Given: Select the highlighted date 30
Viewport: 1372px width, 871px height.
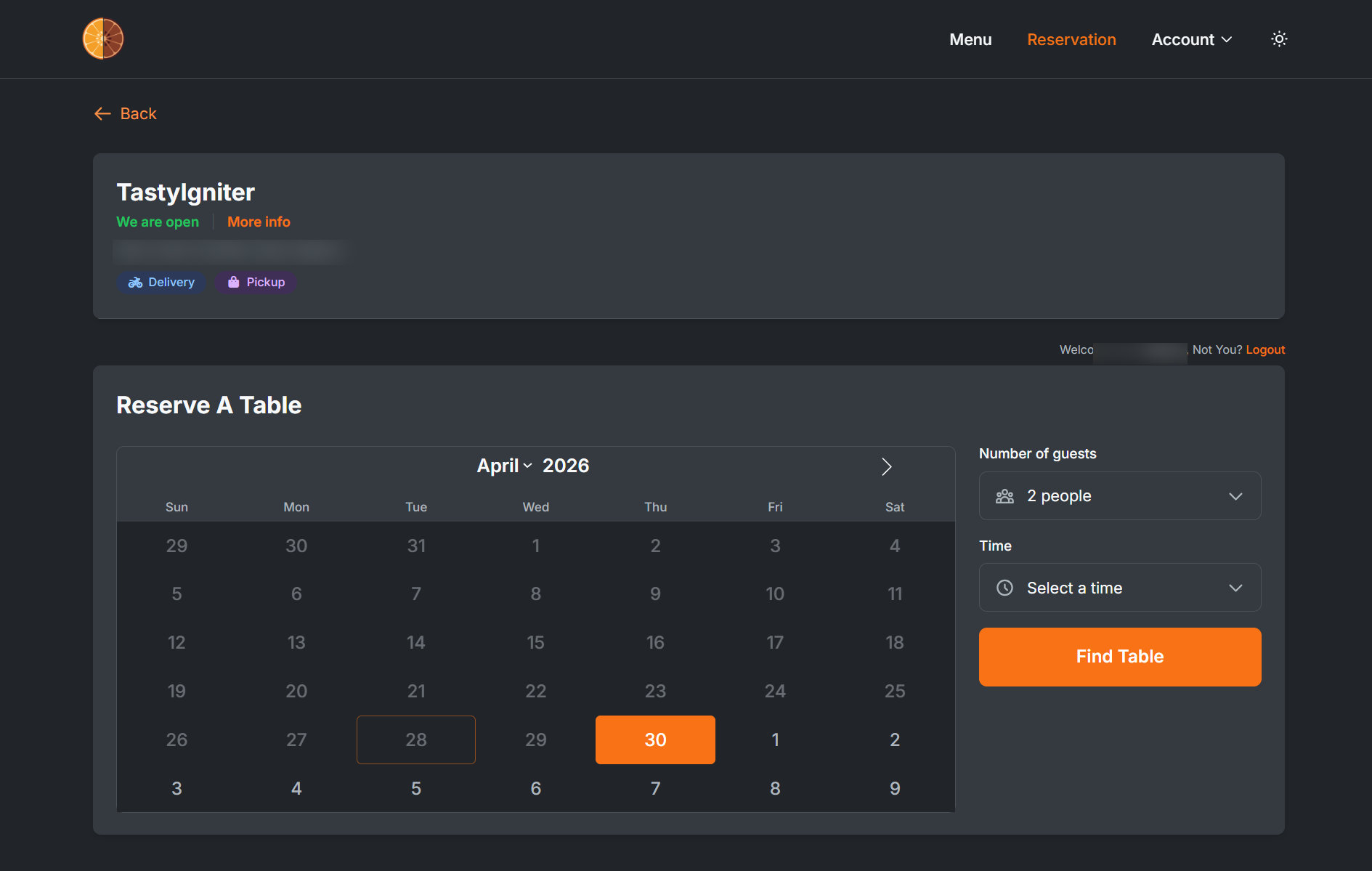Looking at the screenshot, I should click(655, 740).
